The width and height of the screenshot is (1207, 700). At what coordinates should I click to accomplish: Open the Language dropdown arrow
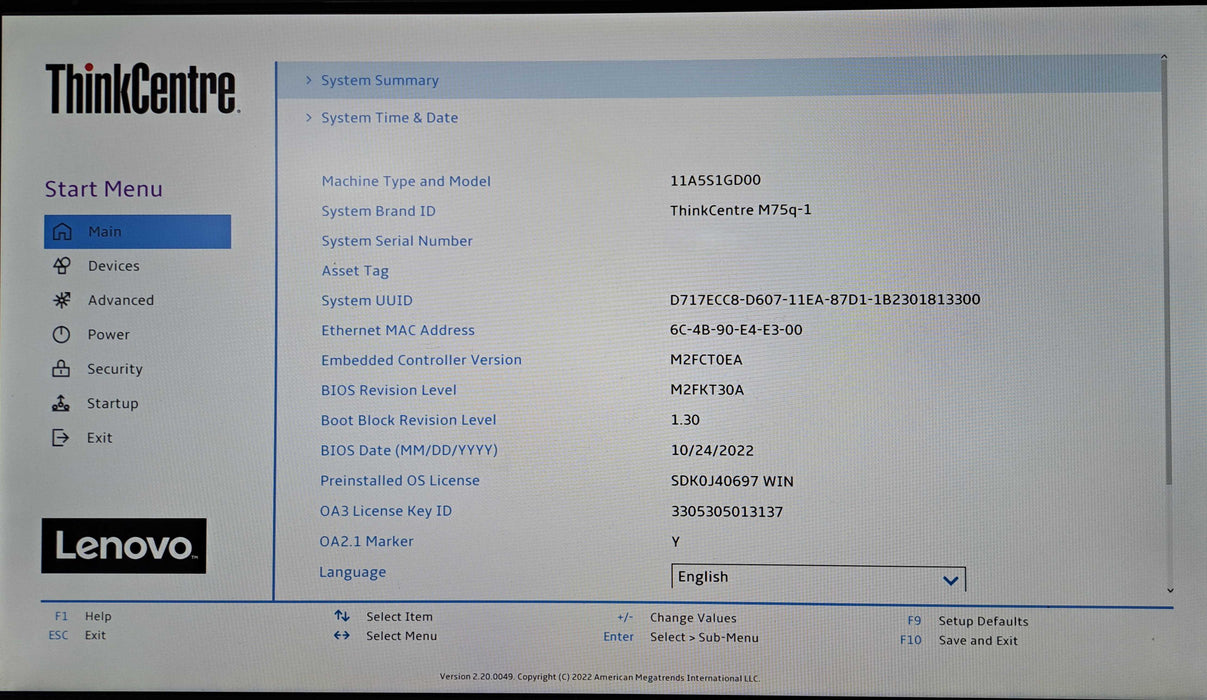click(950, 580)
